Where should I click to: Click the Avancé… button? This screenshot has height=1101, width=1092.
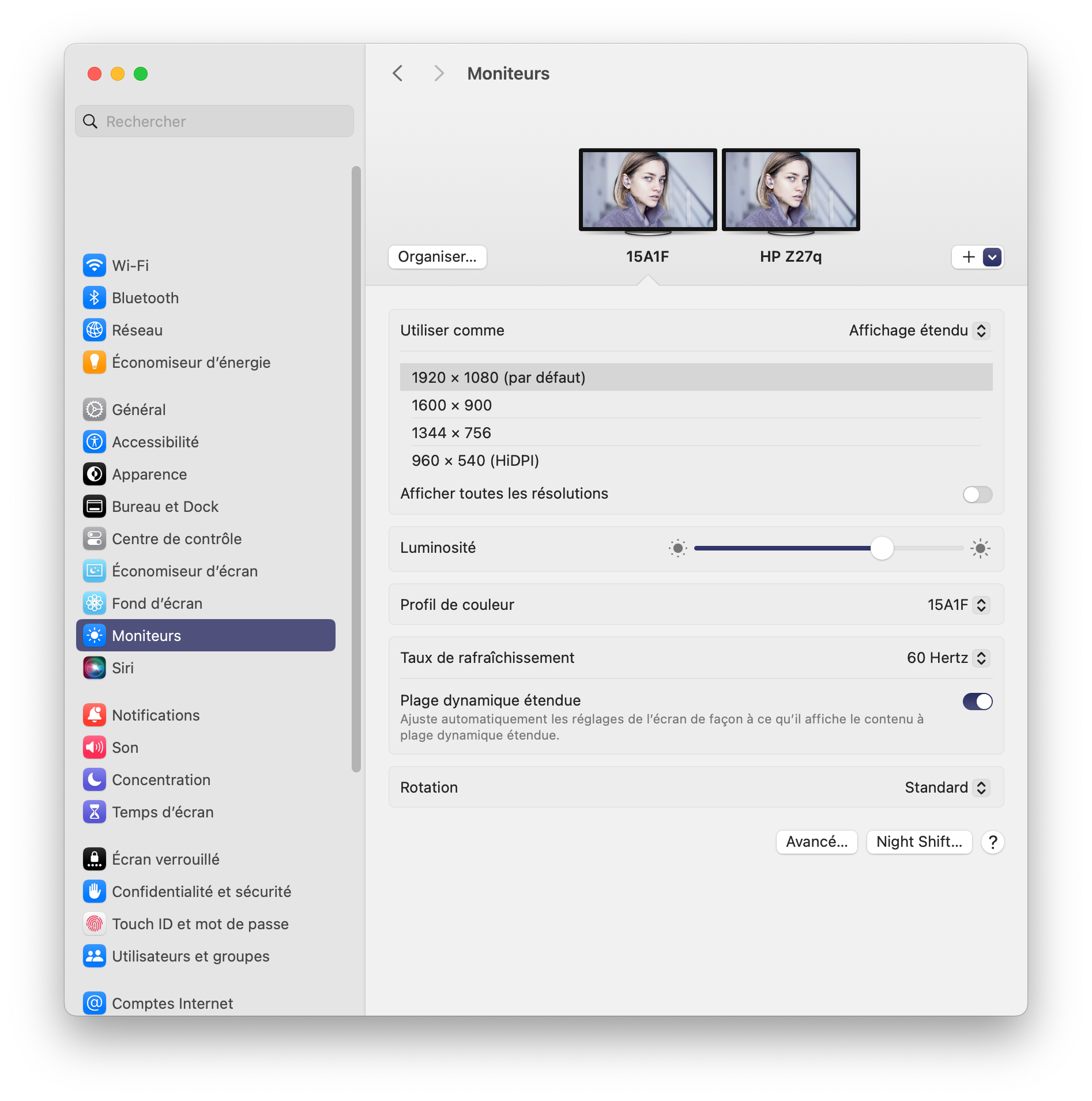[816, 842]
